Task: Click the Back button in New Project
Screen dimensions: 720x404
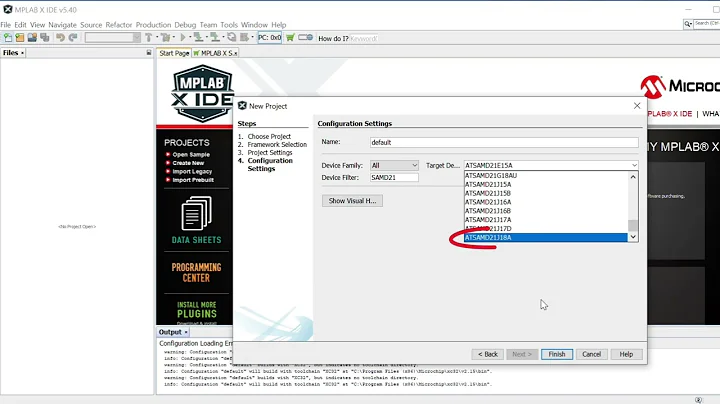Action: [487, 354]
